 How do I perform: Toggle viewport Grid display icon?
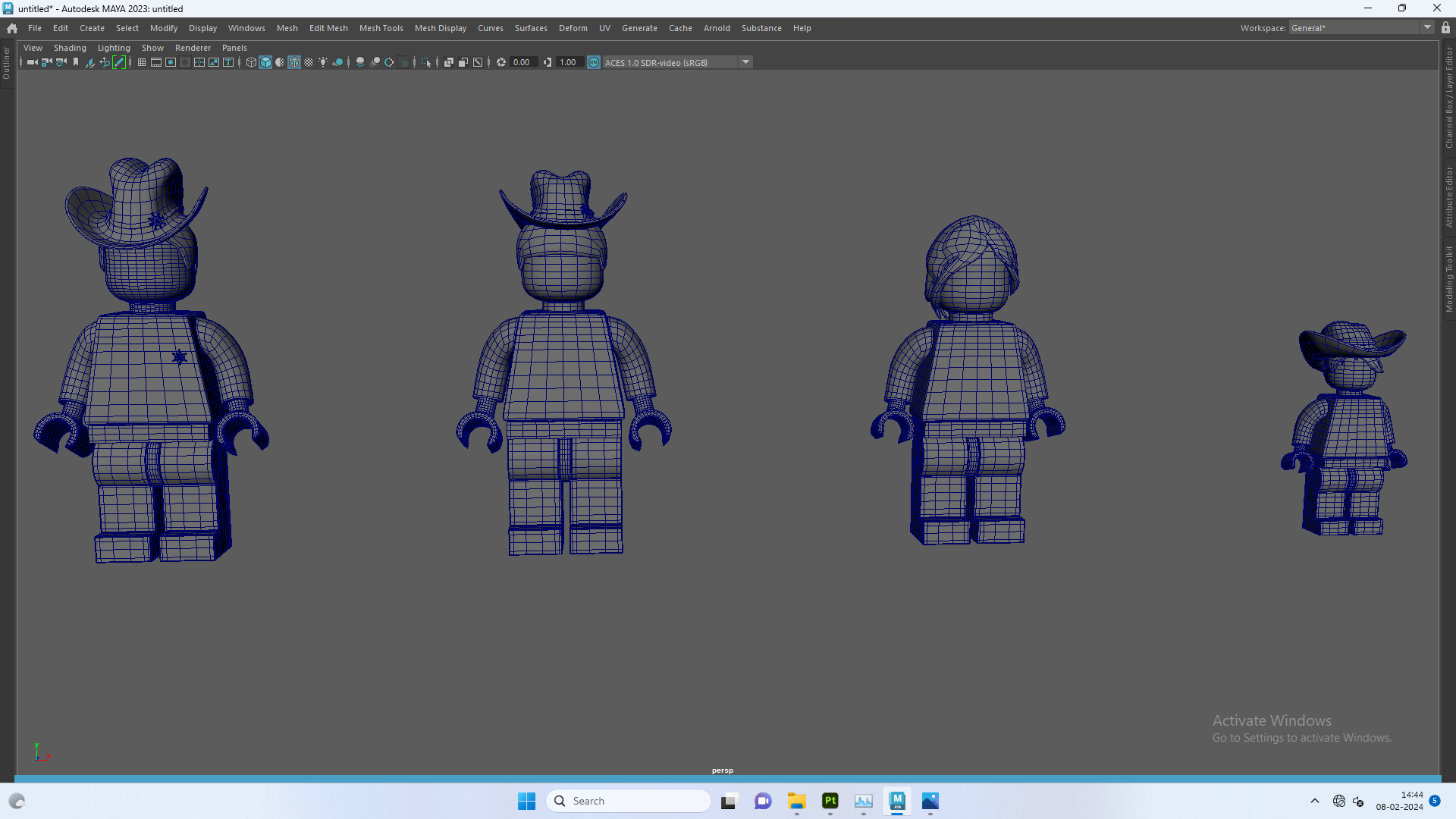pos(142,62)
